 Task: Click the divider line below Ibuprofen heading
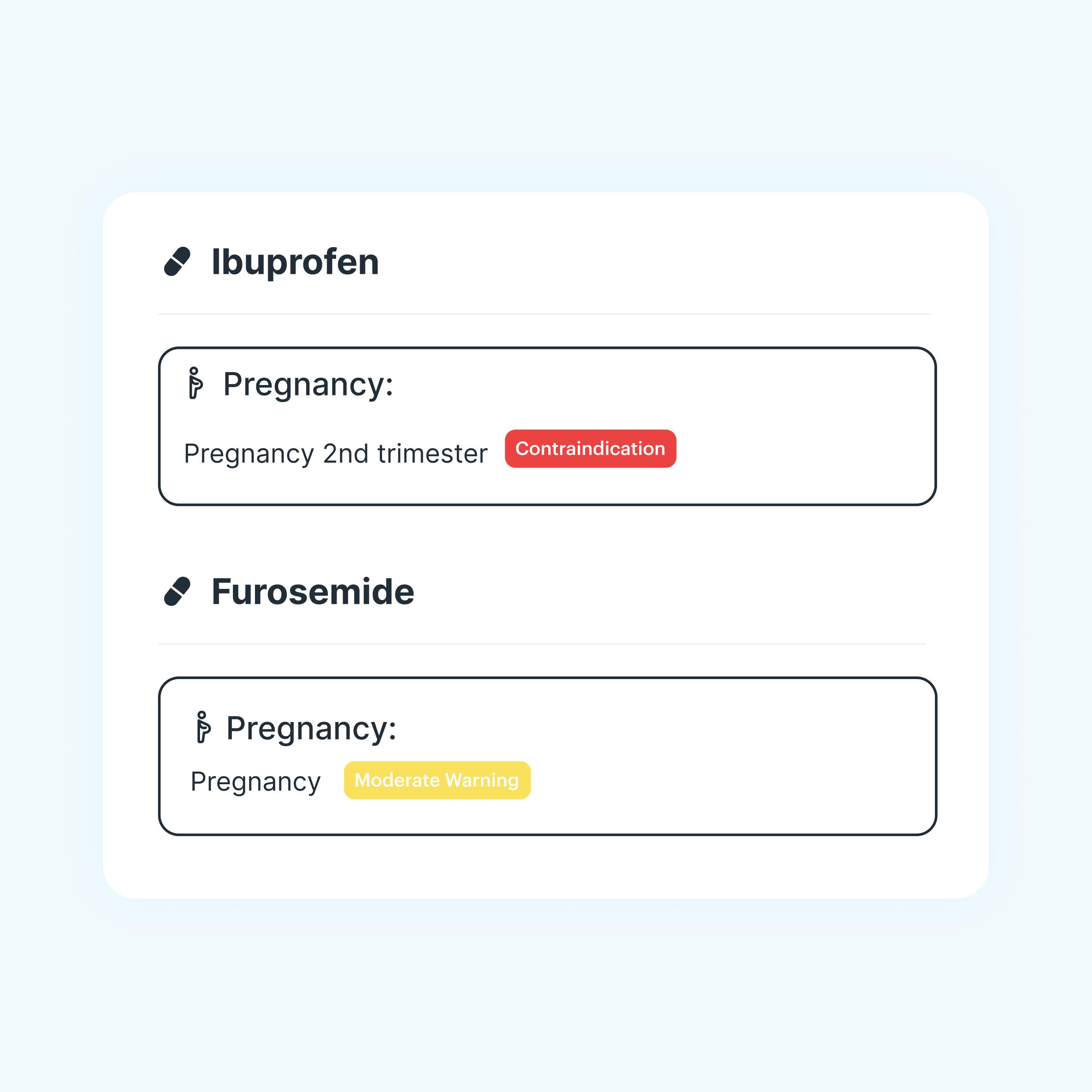click(x=544, y=314)
